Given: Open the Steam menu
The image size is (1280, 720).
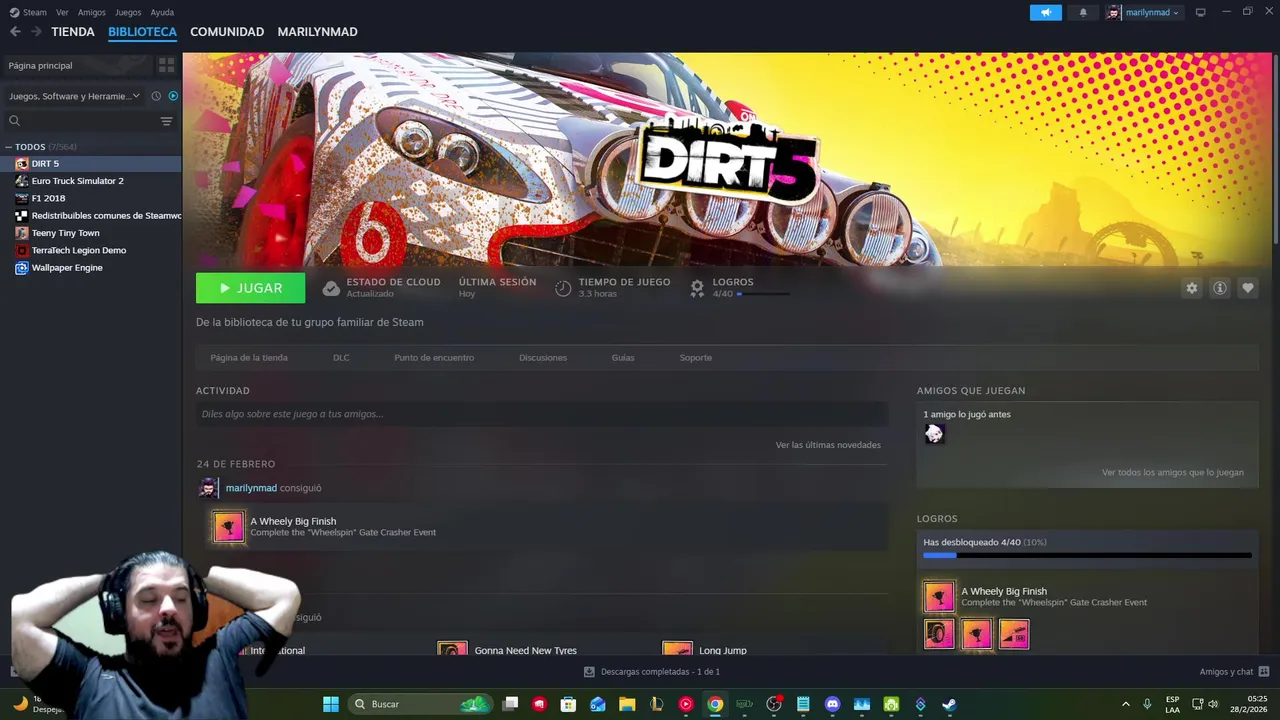Looking at the screenshot, I should click(28, 12).
